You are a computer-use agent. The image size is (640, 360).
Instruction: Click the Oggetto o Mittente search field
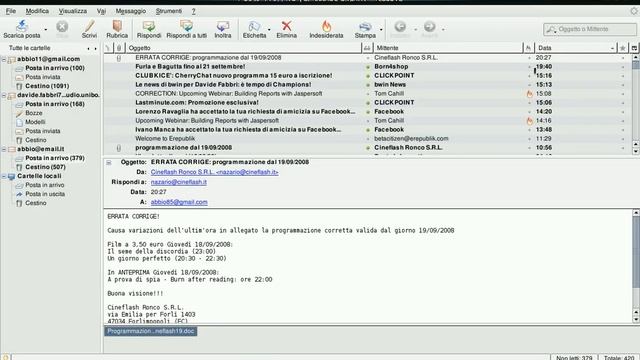pyautogui.click(x=589, y=29)
